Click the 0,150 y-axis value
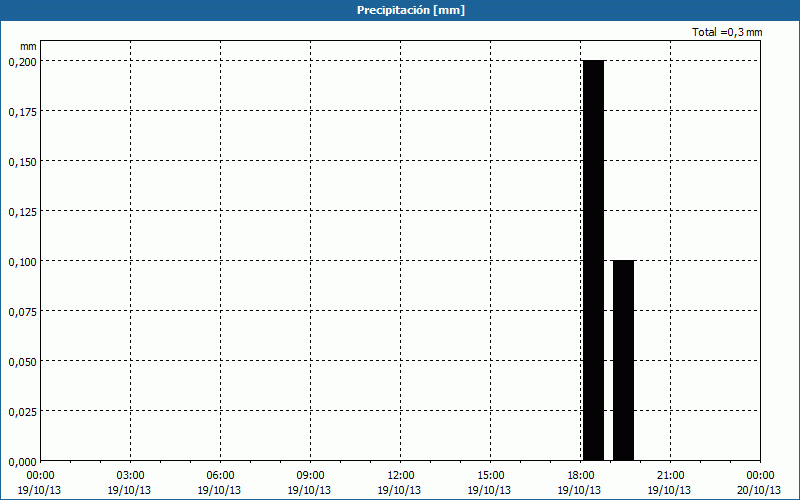 click(22, 162)
